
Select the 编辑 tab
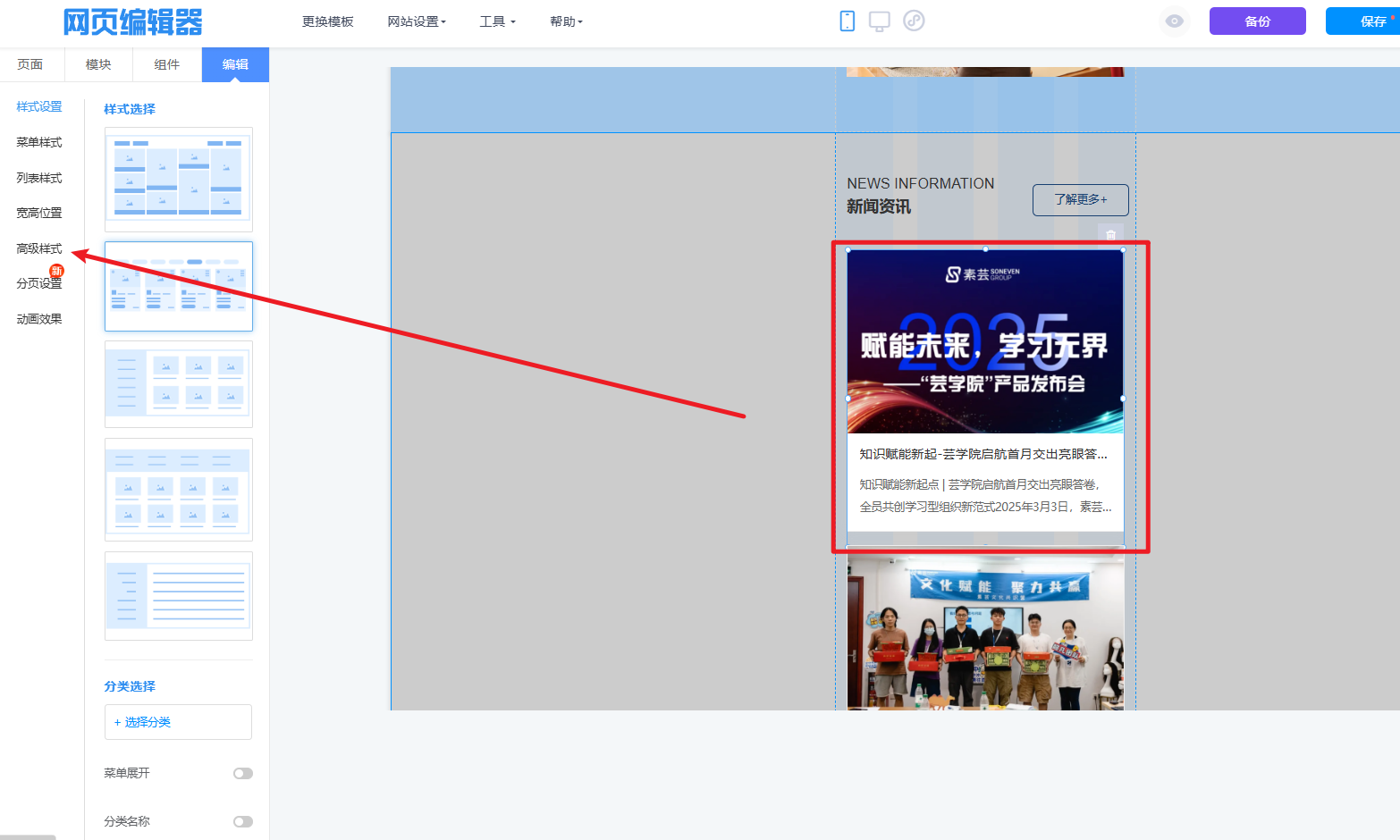coord(235,64)
